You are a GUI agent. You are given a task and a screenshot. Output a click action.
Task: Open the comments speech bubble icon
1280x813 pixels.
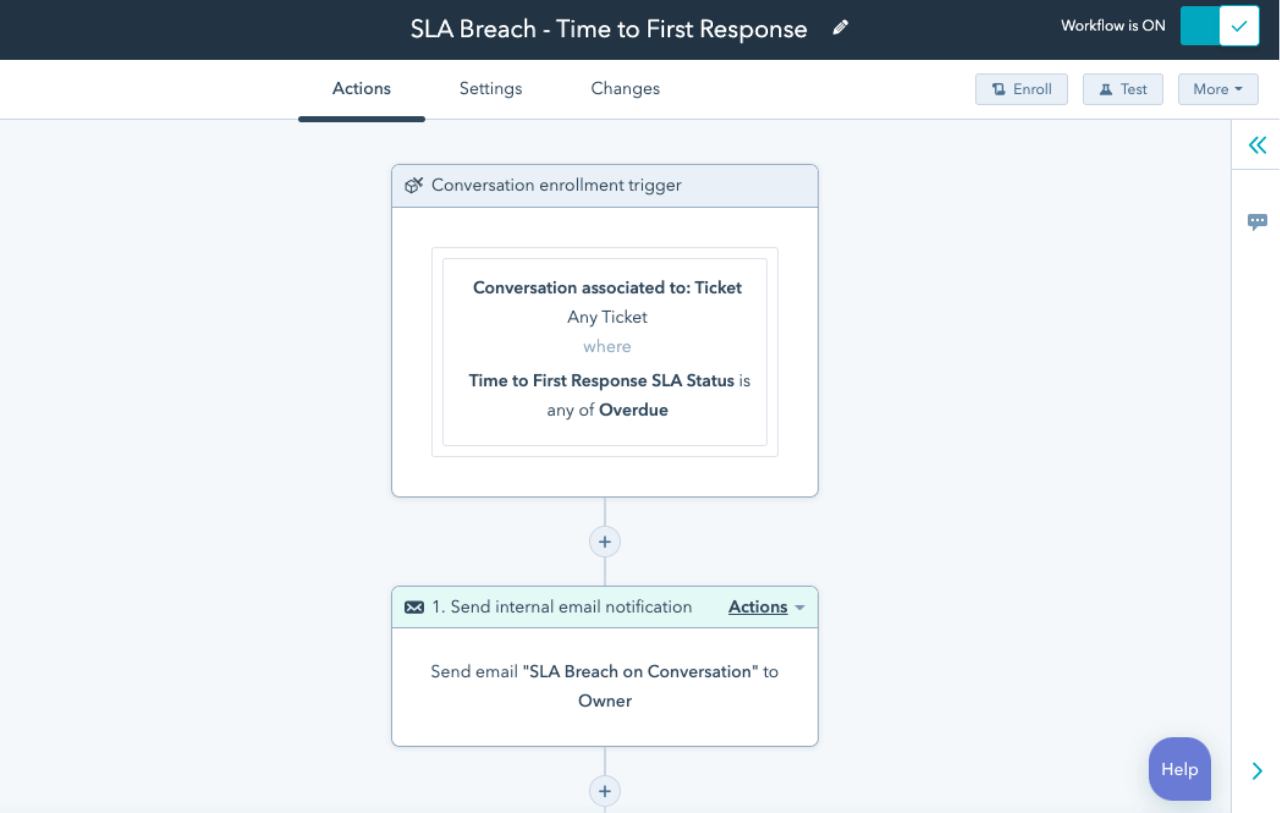pos(1257,222)
